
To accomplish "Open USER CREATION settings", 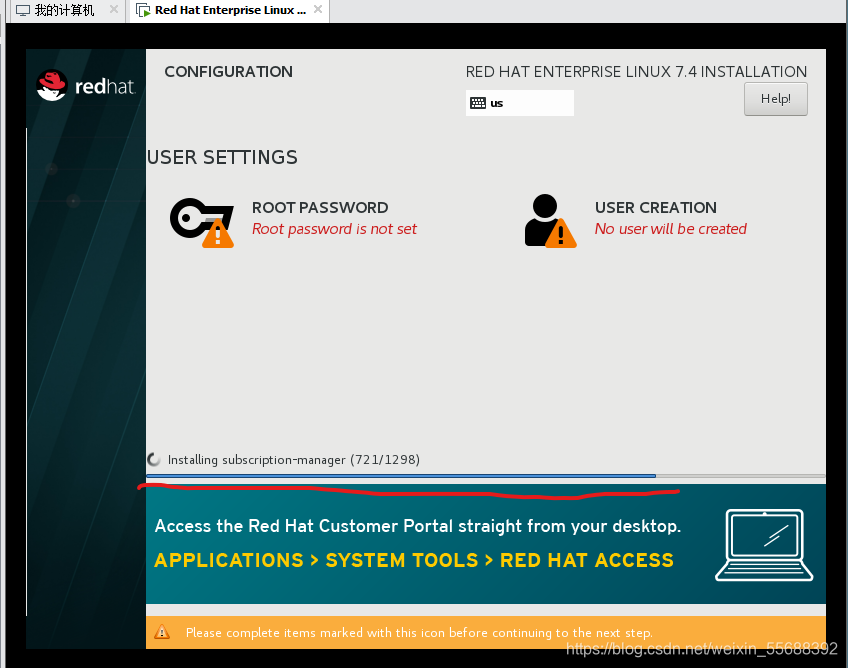I will click(x=635, y=221).
